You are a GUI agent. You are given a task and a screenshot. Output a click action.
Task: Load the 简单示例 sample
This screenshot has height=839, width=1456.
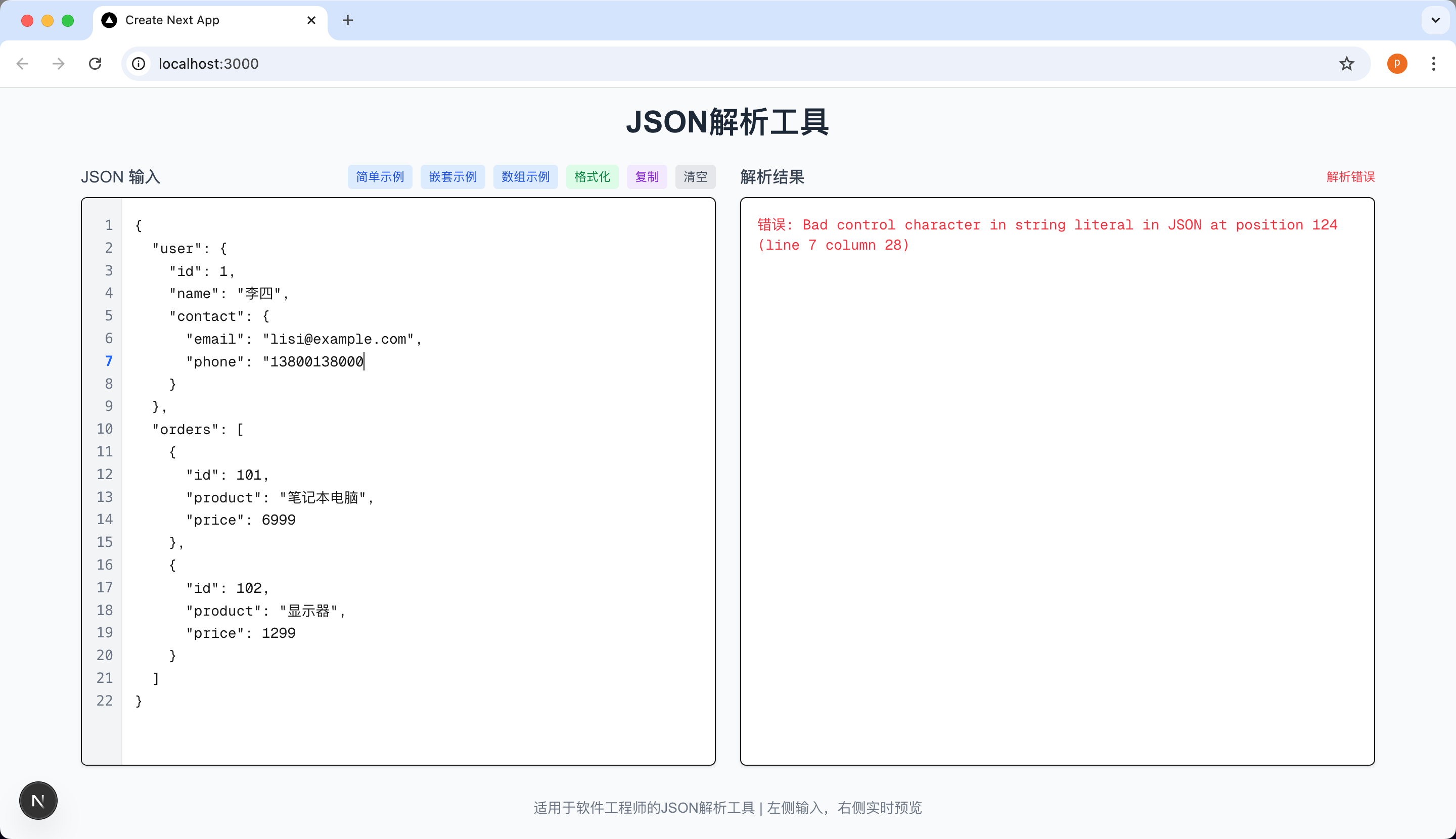pos(380,177)
